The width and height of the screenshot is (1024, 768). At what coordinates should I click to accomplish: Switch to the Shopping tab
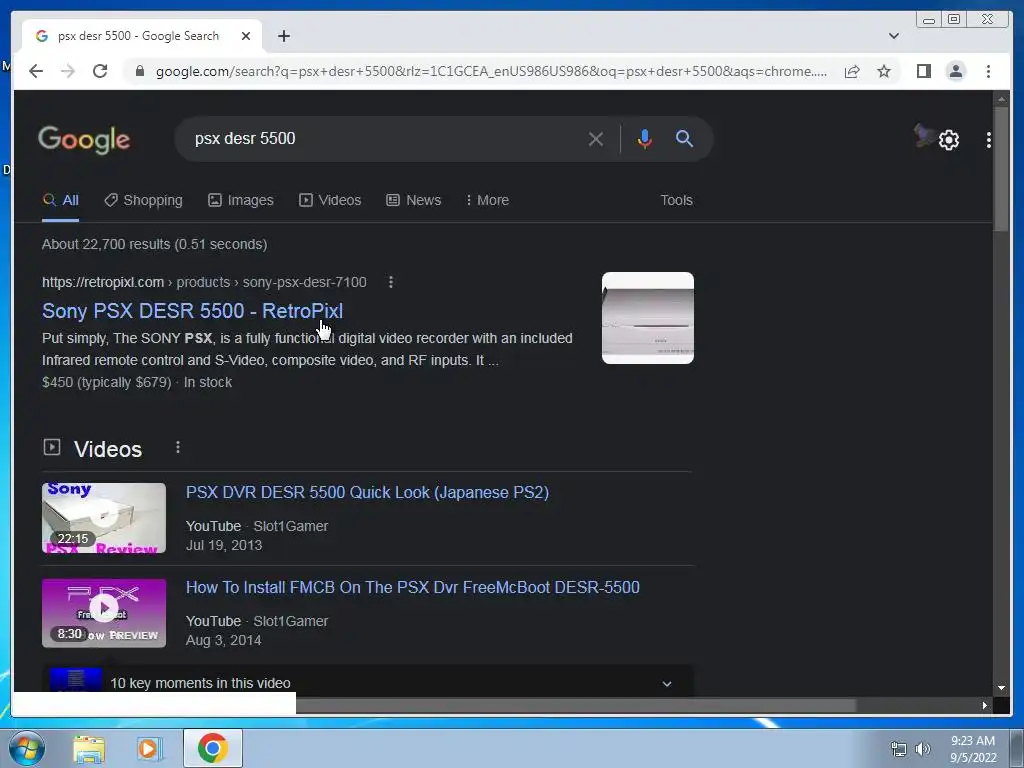coord(144,200)
